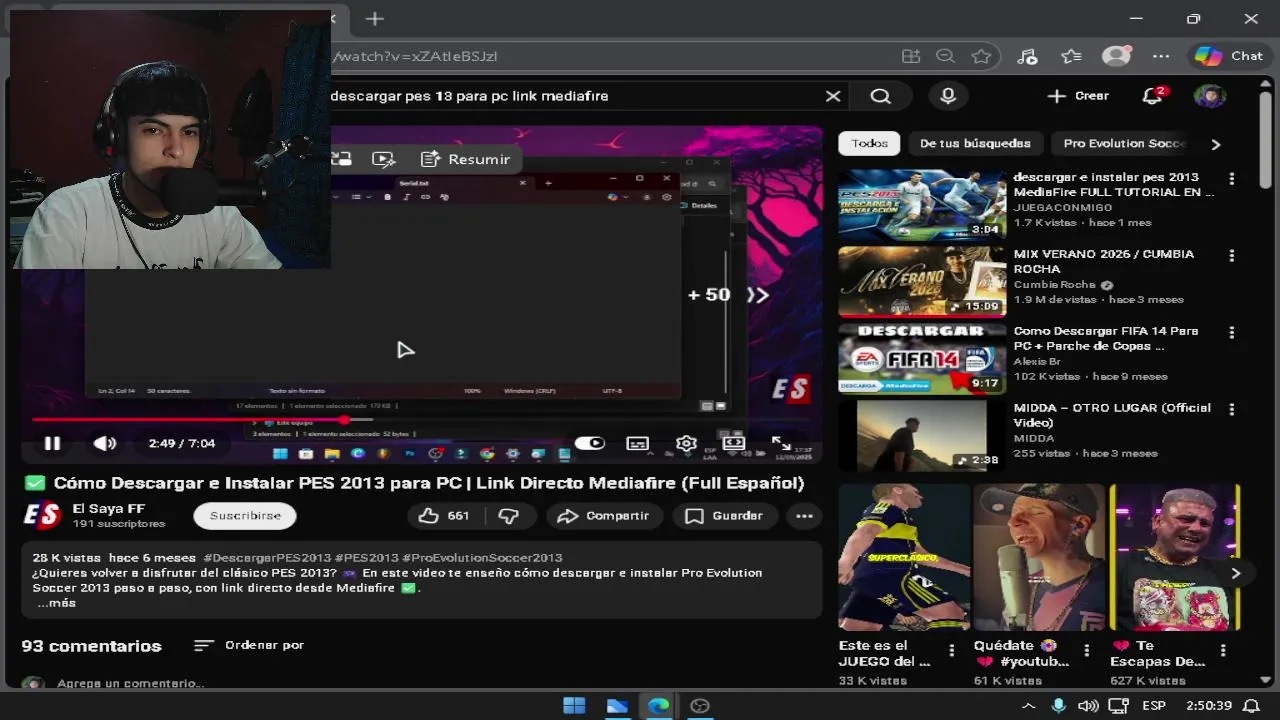Open options for MIDDA – OTRO LUGAR video
Screen dimensions: 1280x720
click(1232, 410)
